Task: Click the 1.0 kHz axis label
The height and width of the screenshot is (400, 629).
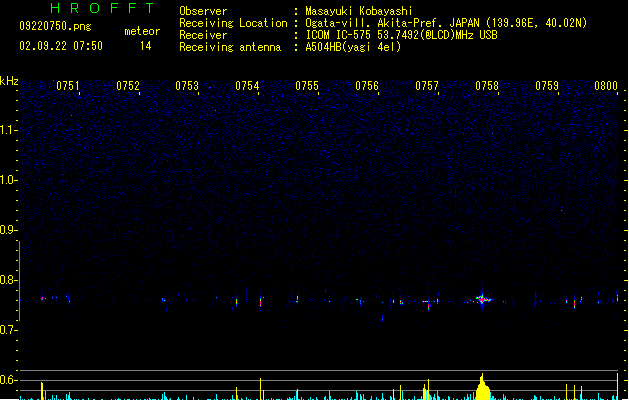Action: coord(9,180)
